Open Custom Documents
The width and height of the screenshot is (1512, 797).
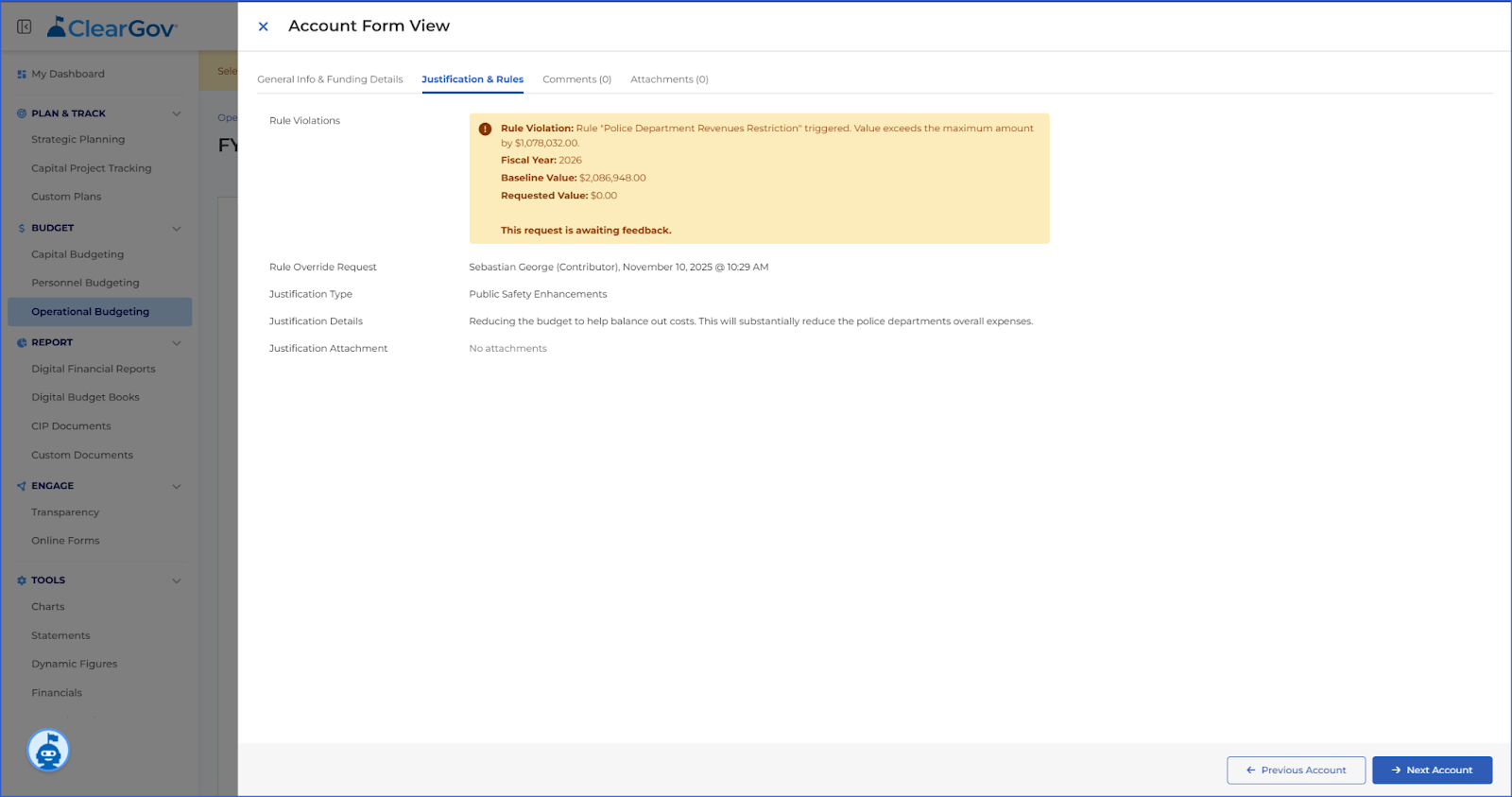point(82,455)
